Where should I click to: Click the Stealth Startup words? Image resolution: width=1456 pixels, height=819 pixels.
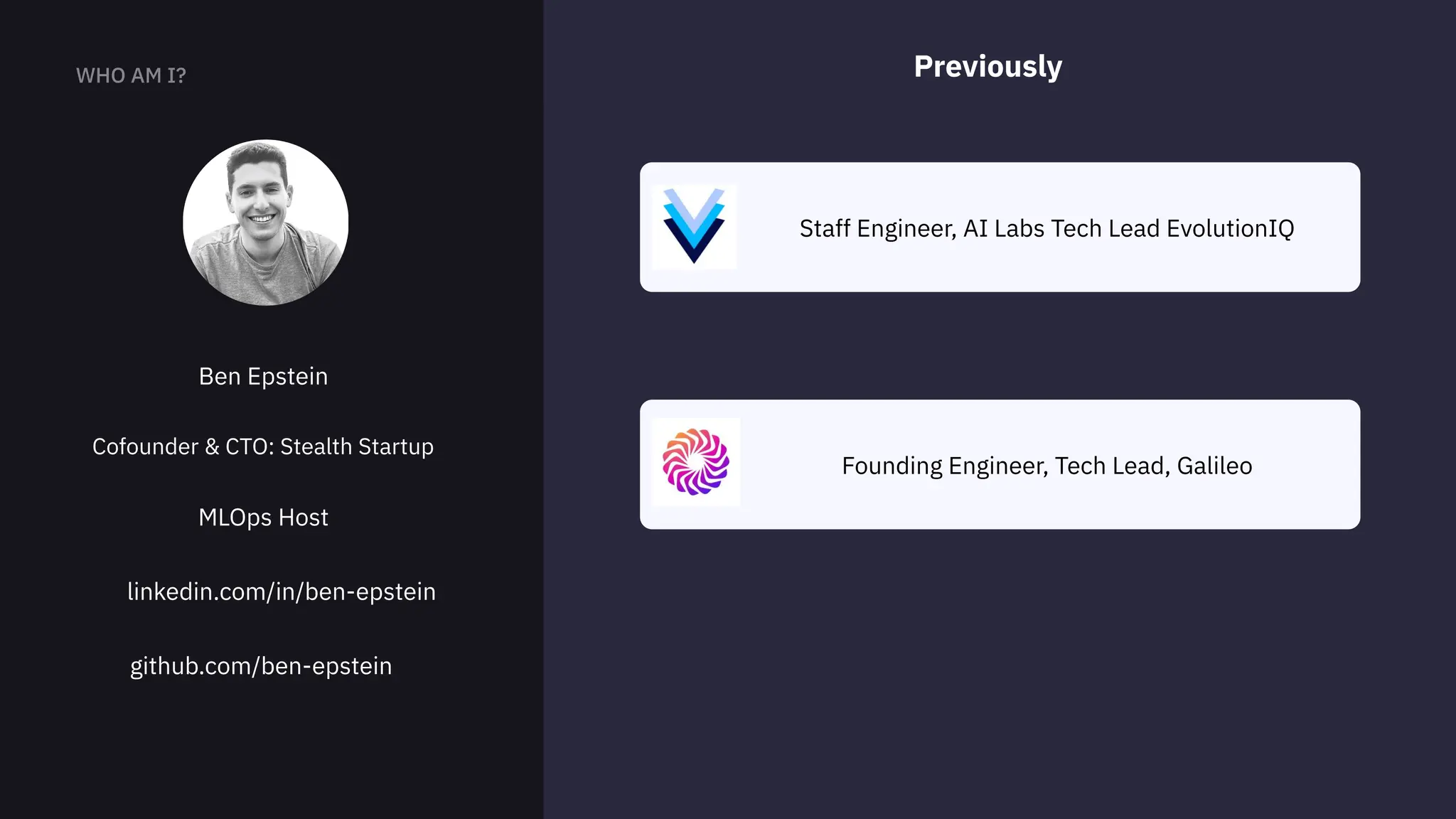pos(357,446)
